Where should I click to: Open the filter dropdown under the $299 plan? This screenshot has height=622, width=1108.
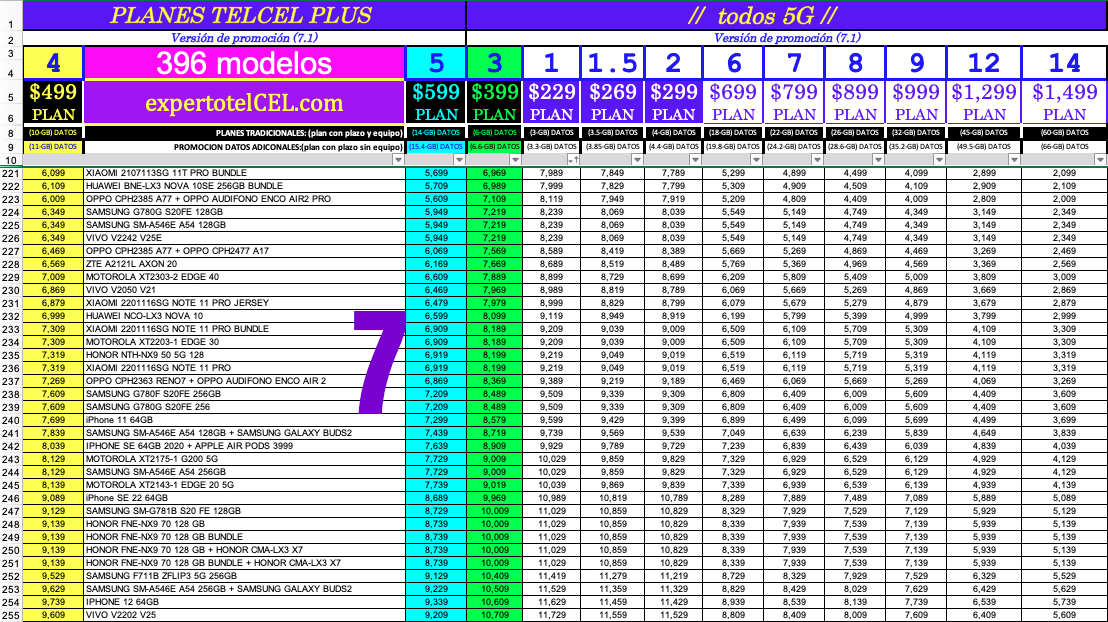point(695,160)
